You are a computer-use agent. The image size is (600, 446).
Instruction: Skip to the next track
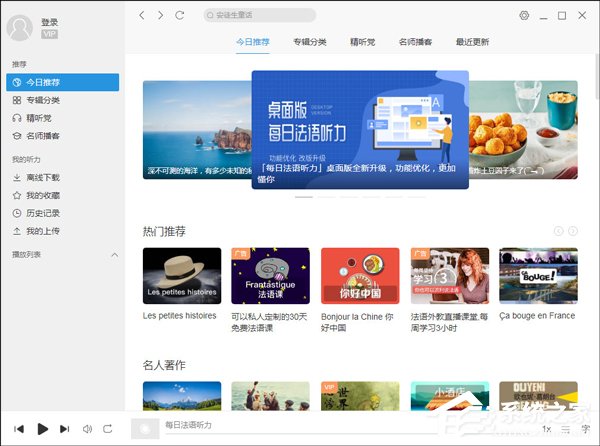click(x=65, y=429)
